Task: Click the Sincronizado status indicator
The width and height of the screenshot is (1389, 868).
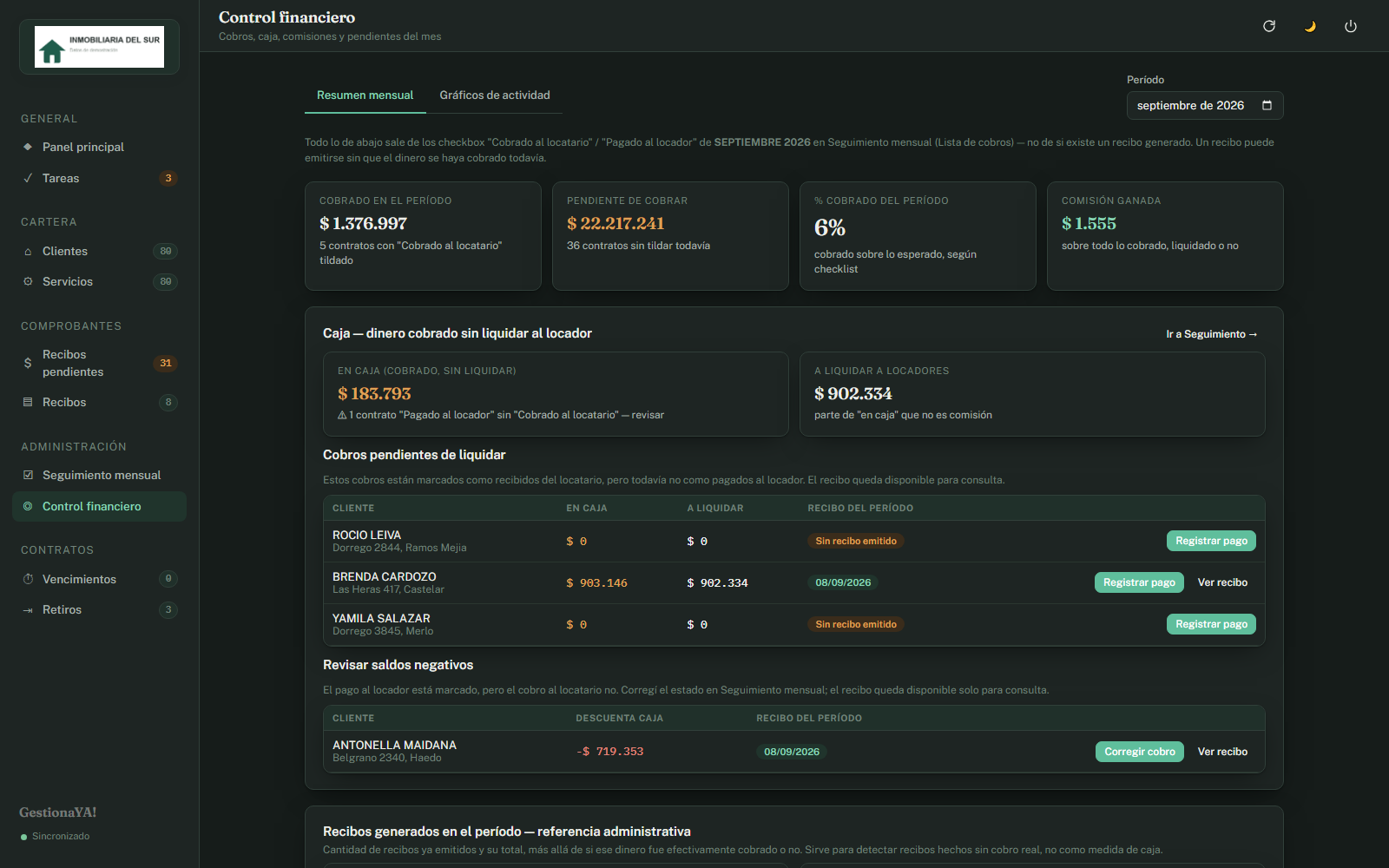Action: (55, 837)
